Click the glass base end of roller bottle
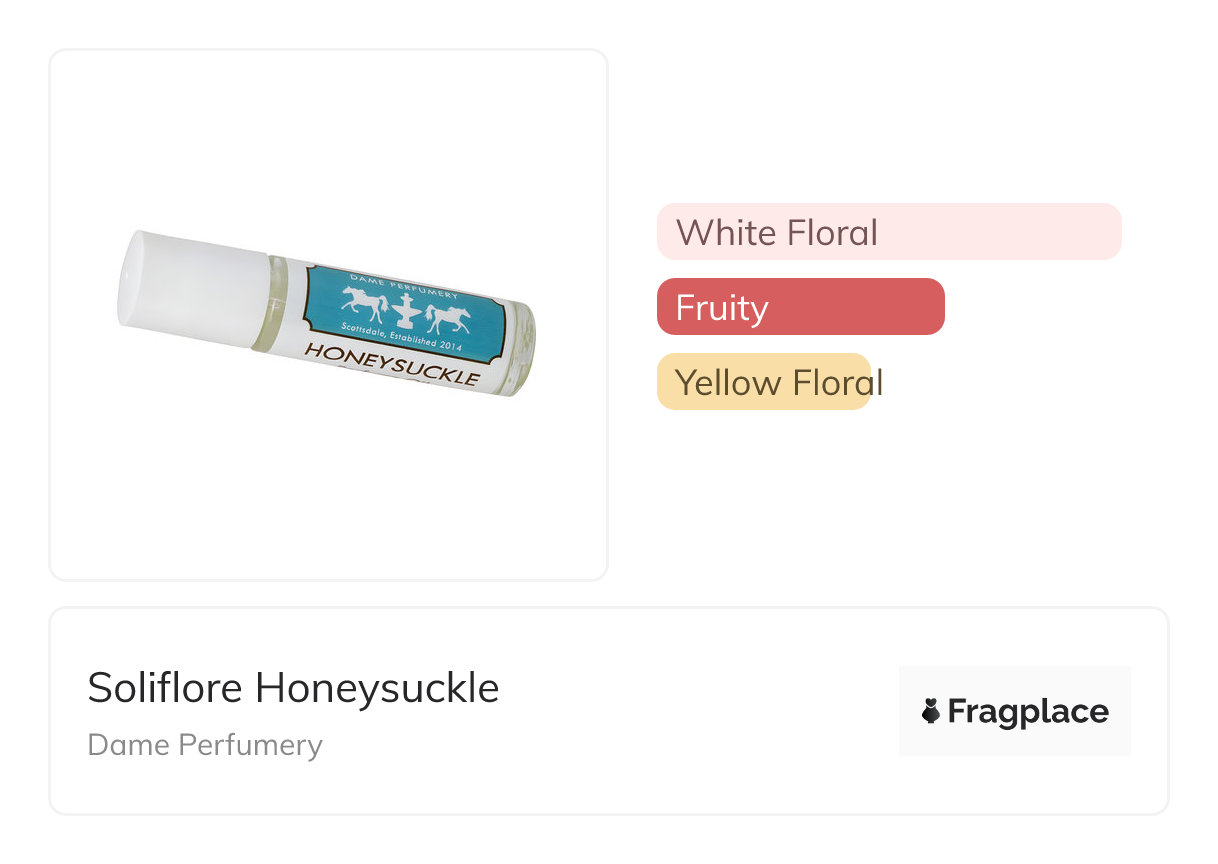The image size is (1218, 864). tap(524, 350)
